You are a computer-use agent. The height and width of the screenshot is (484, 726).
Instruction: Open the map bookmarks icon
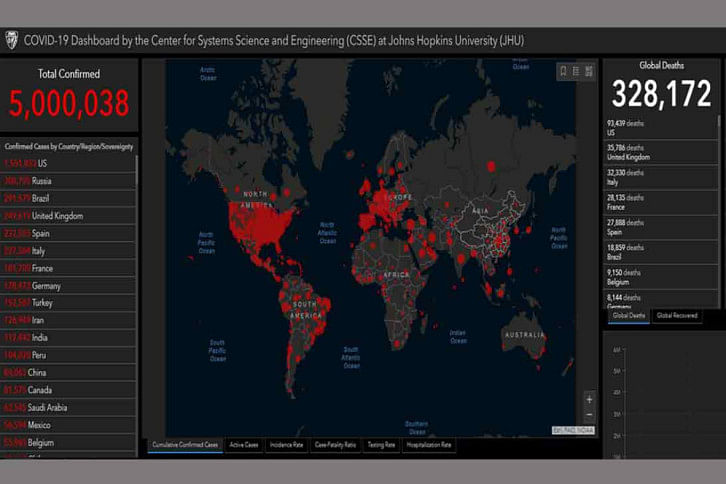tap(563, 71)
